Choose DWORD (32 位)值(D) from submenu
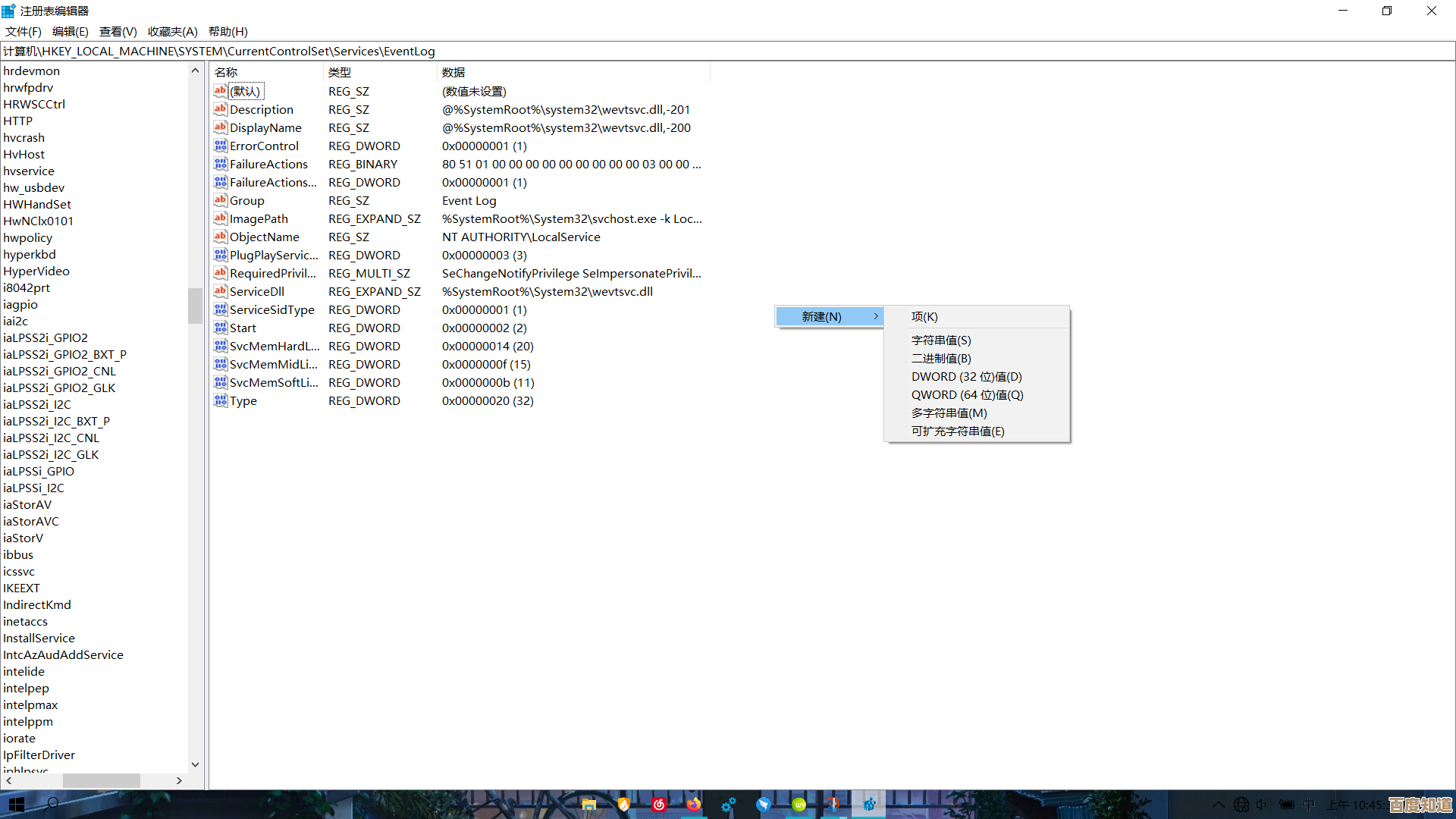This screenshot has width=1456, height=819. click(966, 377)
